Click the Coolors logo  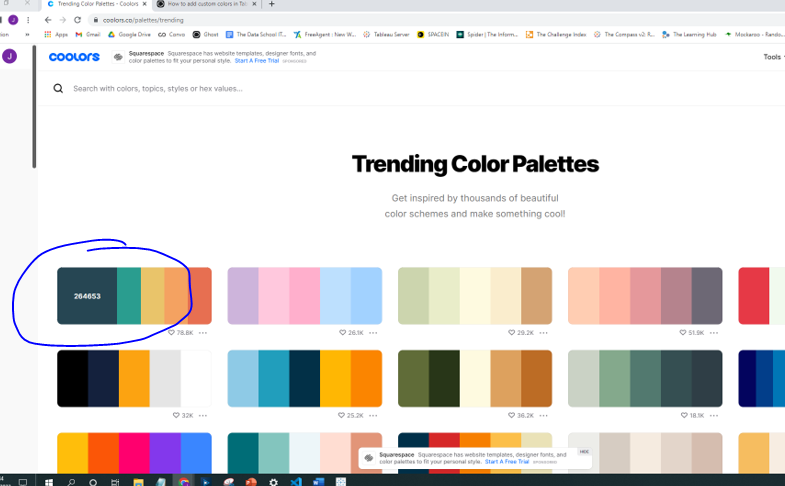(74, 57)
